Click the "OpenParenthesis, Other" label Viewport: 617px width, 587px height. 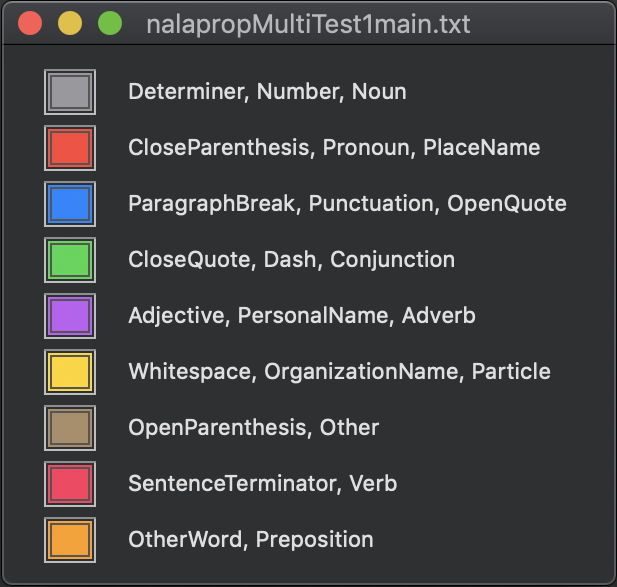point(253,428)
